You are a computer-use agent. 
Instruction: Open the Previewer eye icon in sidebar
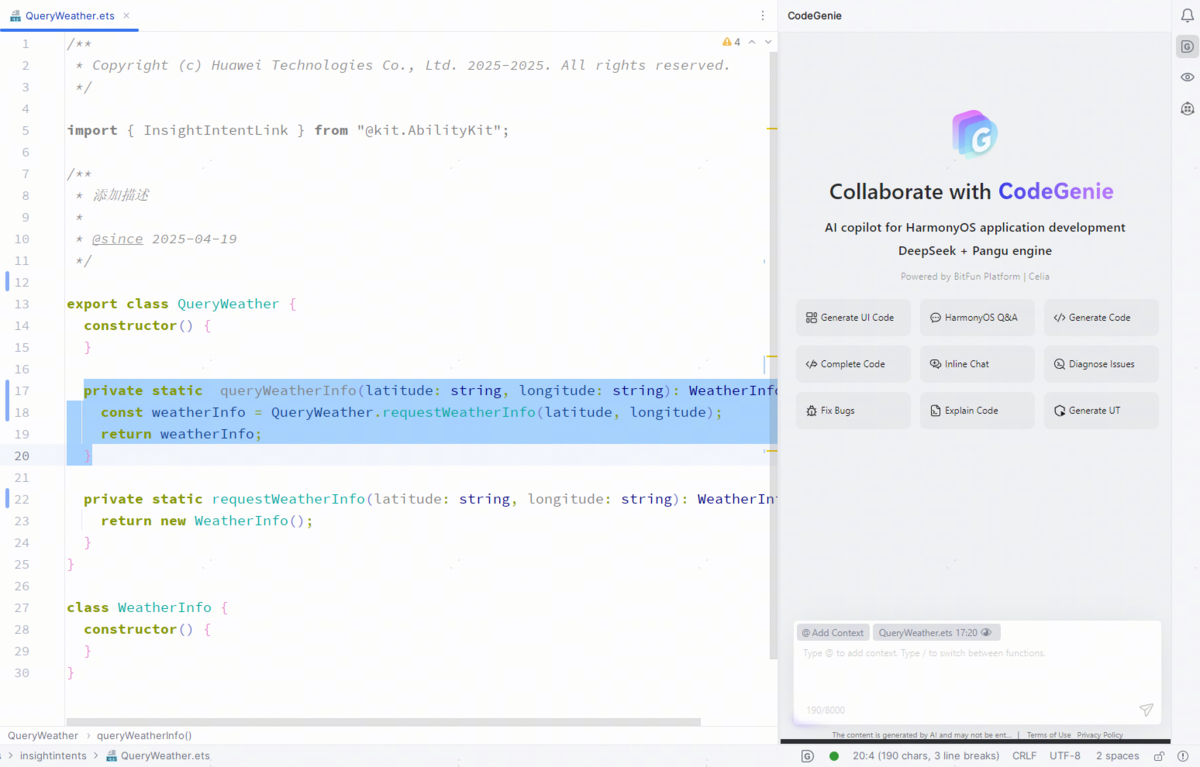[1187, 77]
